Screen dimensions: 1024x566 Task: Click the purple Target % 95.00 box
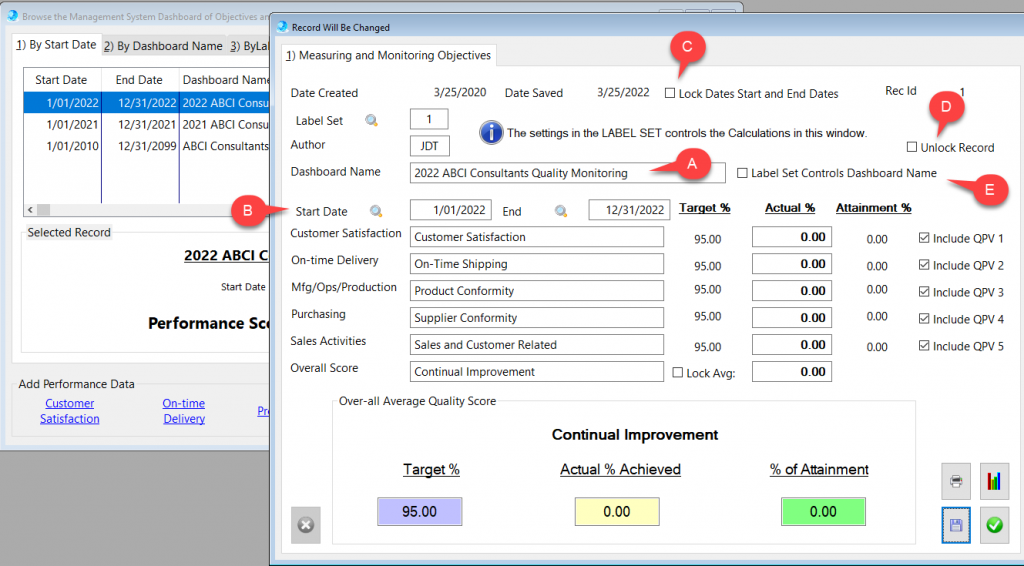(419, 511)
